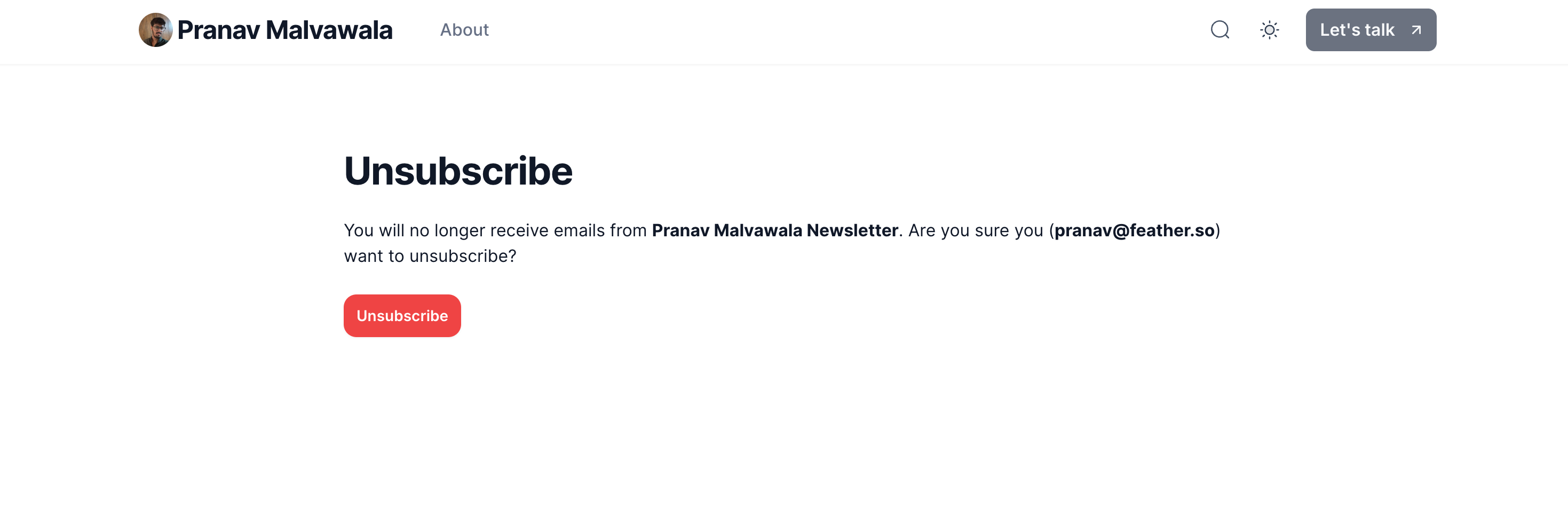Click the word "Pranav" in the header title
The width and height of the screenshot is (1568, 511).
point(218,30)
